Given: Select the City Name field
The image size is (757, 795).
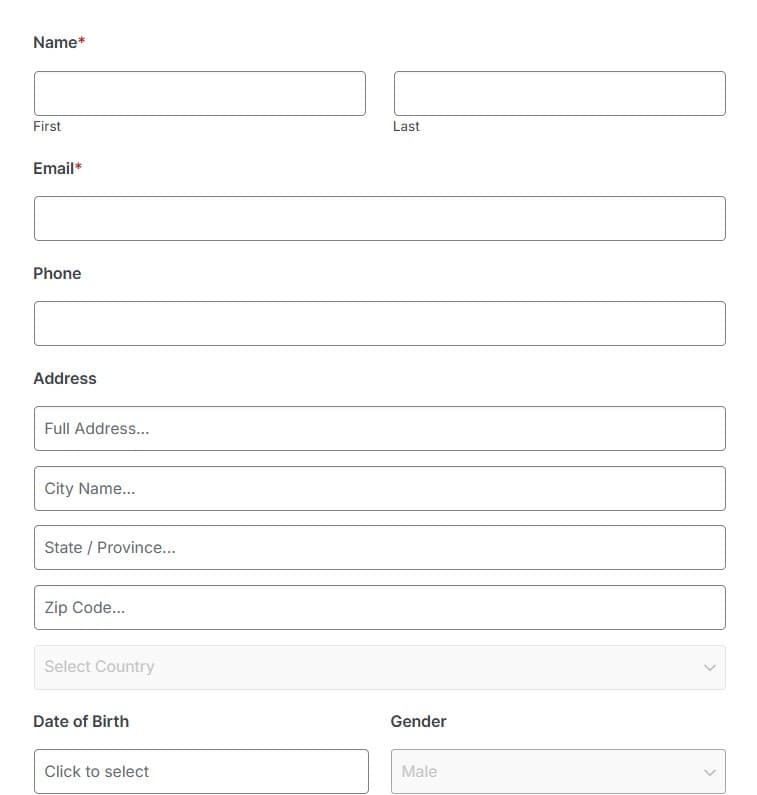Looking at the screenshot, I should click(380, 488).
